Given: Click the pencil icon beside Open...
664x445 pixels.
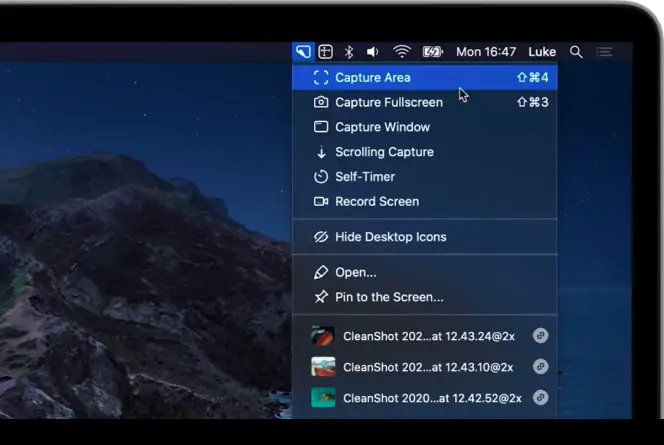Looking at the screenshot, I should point(321,272).
